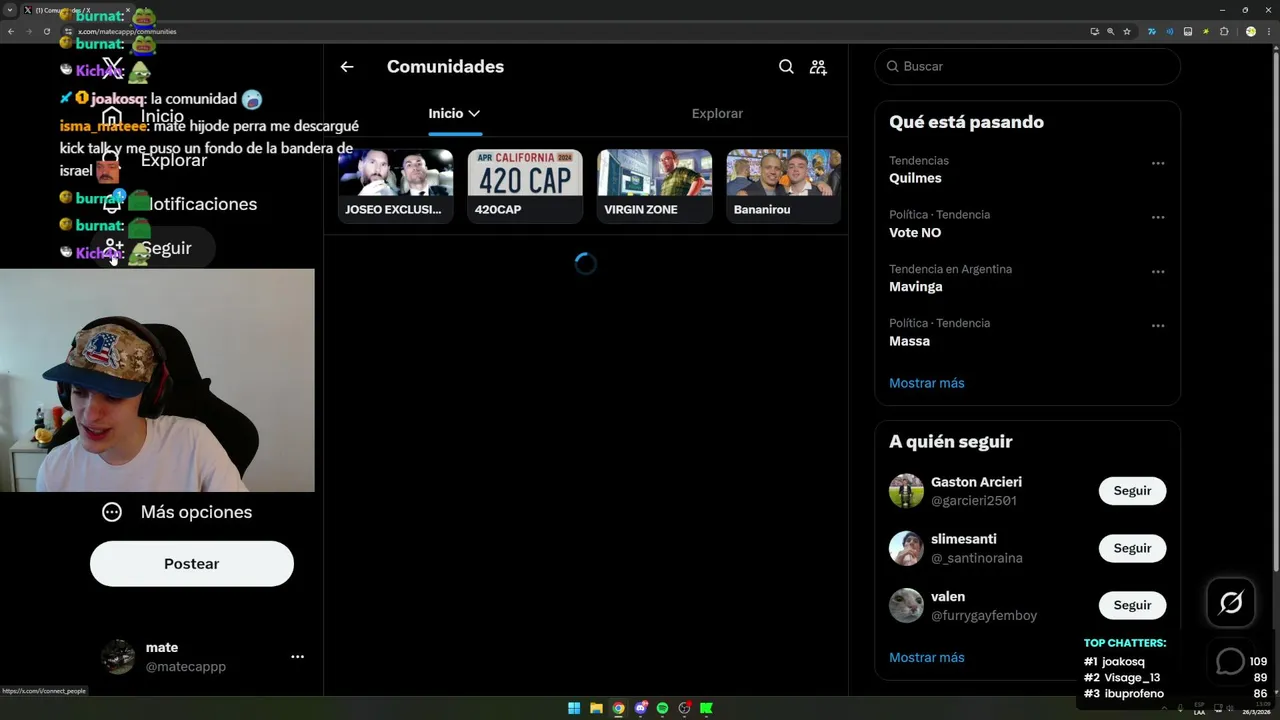This screenshot has width=1280, height=720.
Task: Open the Chrome extensions puzzle icon
Action: pos(1224,31)
